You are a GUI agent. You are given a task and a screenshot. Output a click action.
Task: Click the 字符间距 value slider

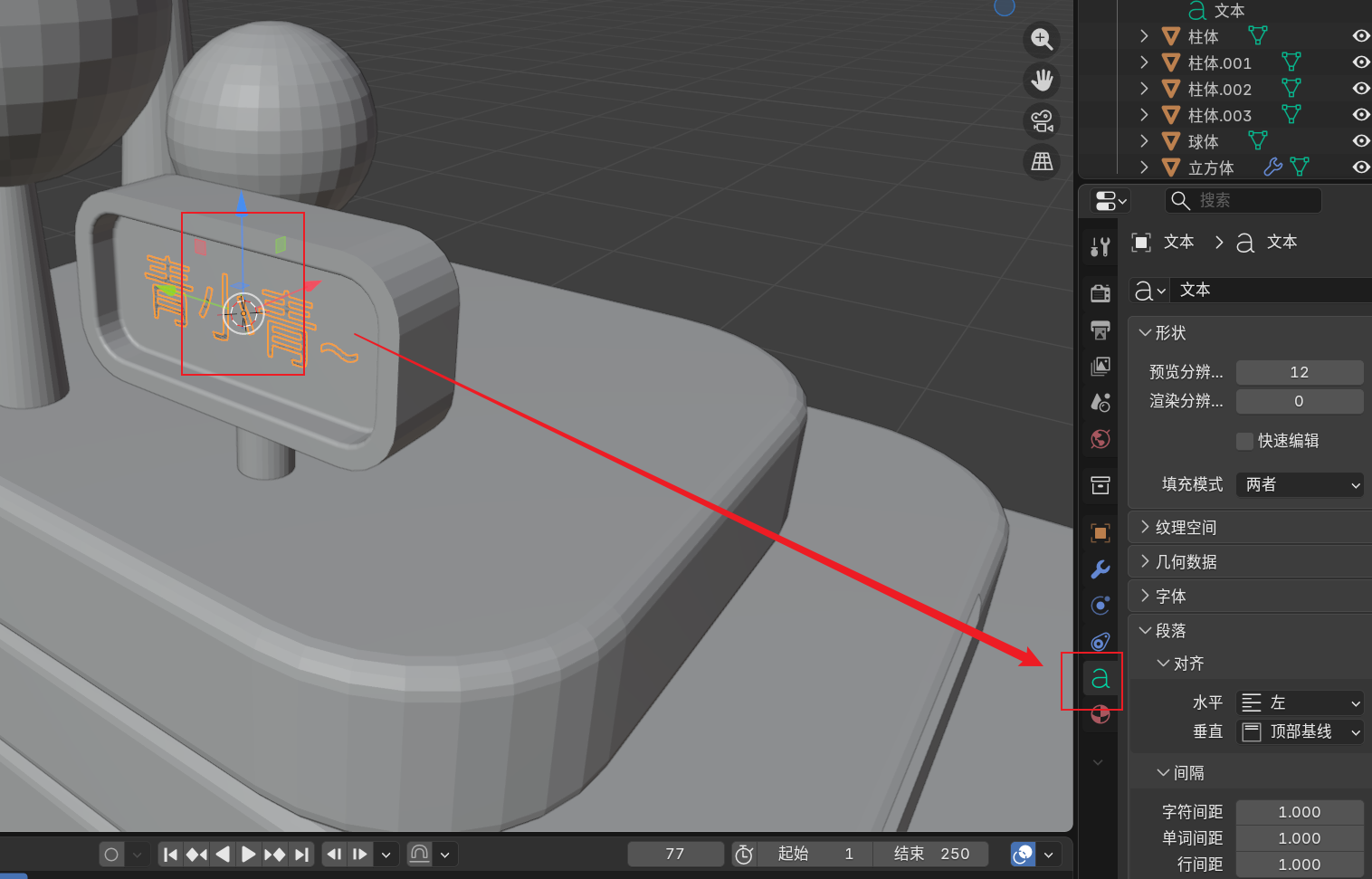[1300, 812]
